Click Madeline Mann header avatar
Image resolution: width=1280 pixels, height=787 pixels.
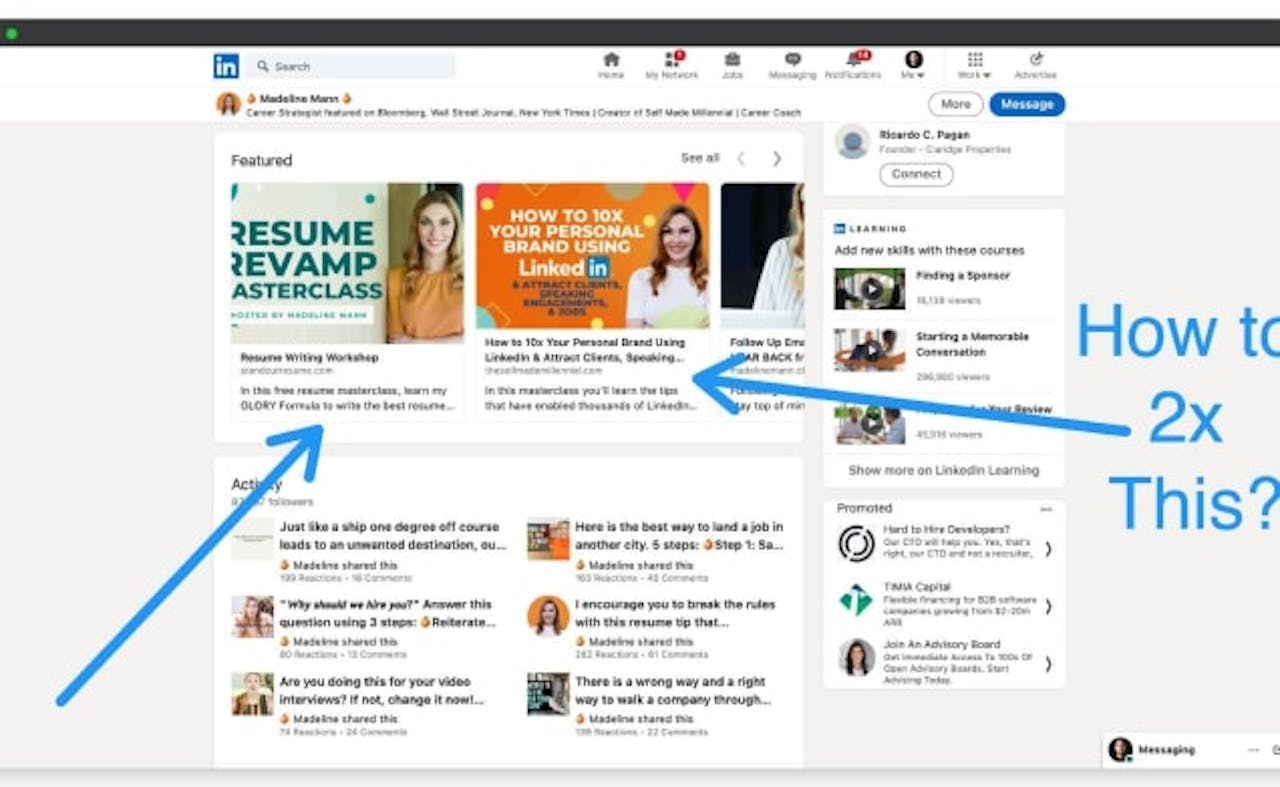click(x=228, y=104)
